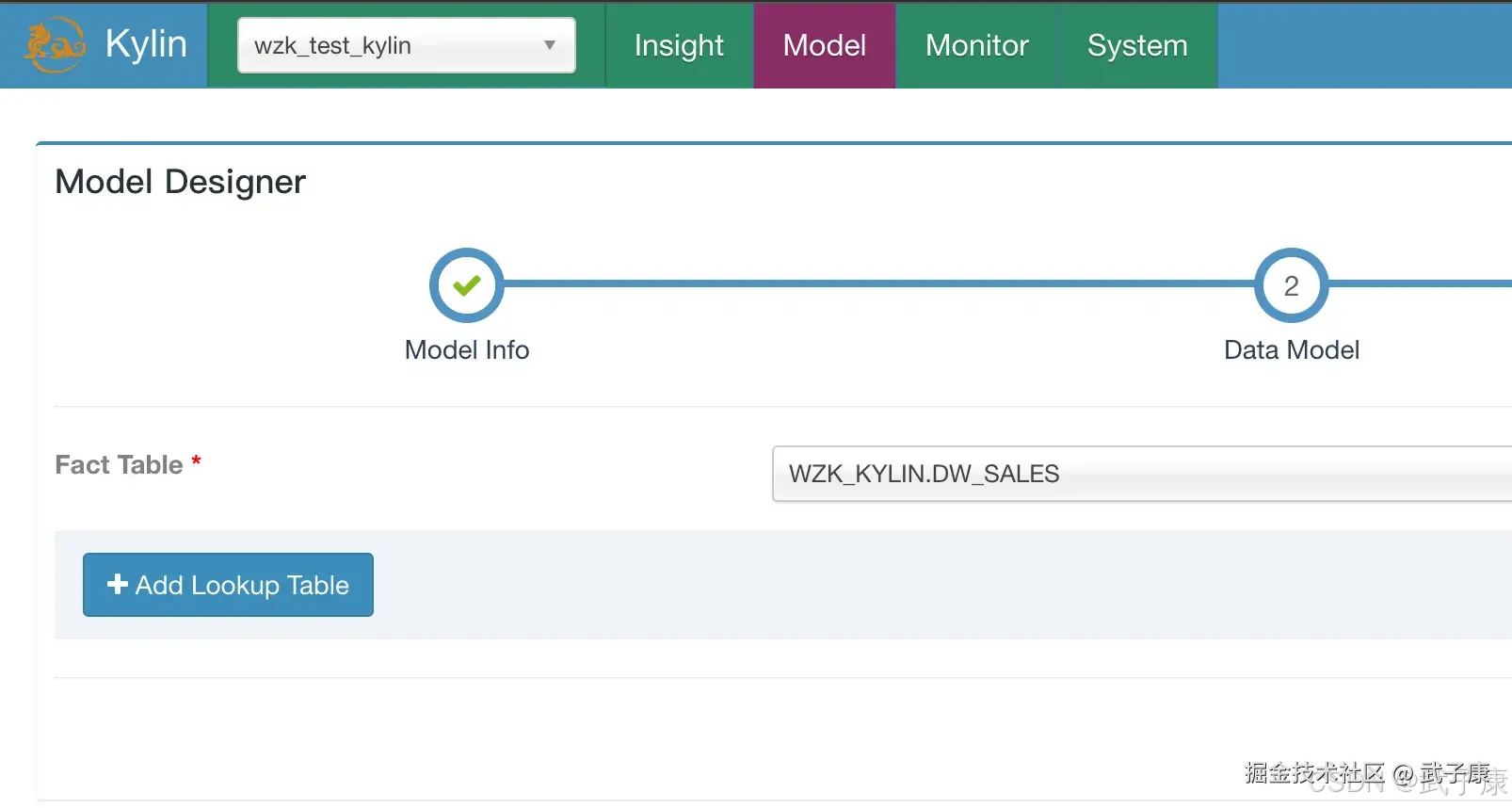1512x808 pixels.
Task: Click the plus icon on Add Lookup Table
Action: pos(118,585)
